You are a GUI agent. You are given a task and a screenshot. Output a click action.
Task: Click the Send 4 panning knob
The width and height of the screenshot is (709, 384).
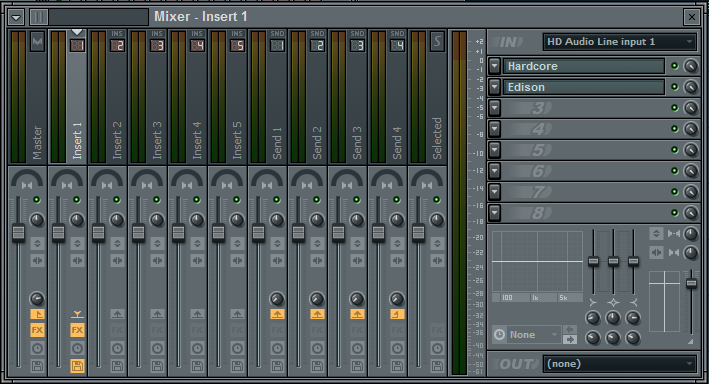coord(387,180)
